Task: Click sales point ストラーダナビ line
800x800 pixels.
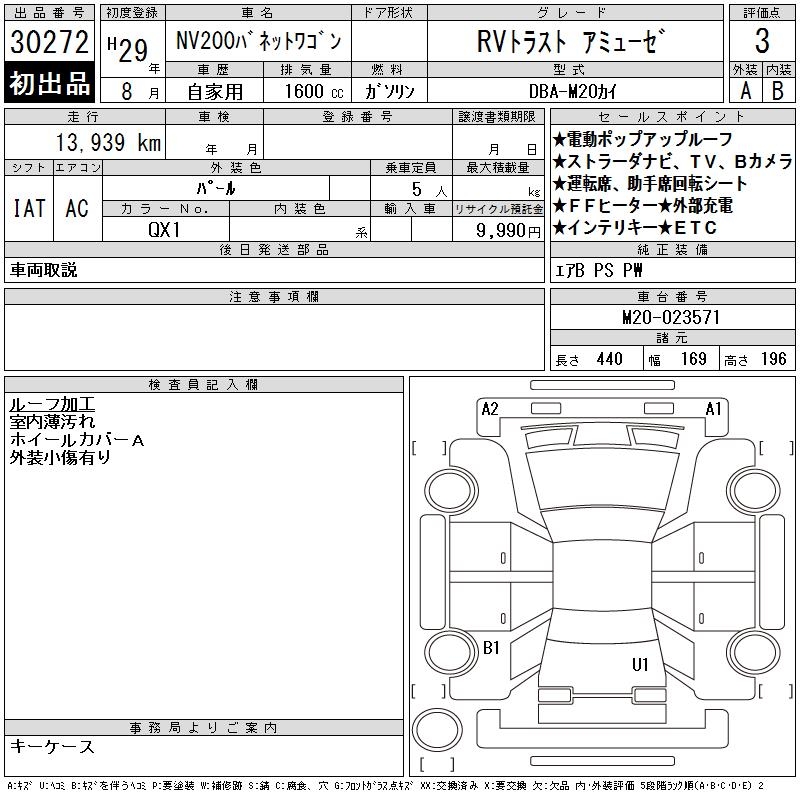Action: tap(672, 161)
